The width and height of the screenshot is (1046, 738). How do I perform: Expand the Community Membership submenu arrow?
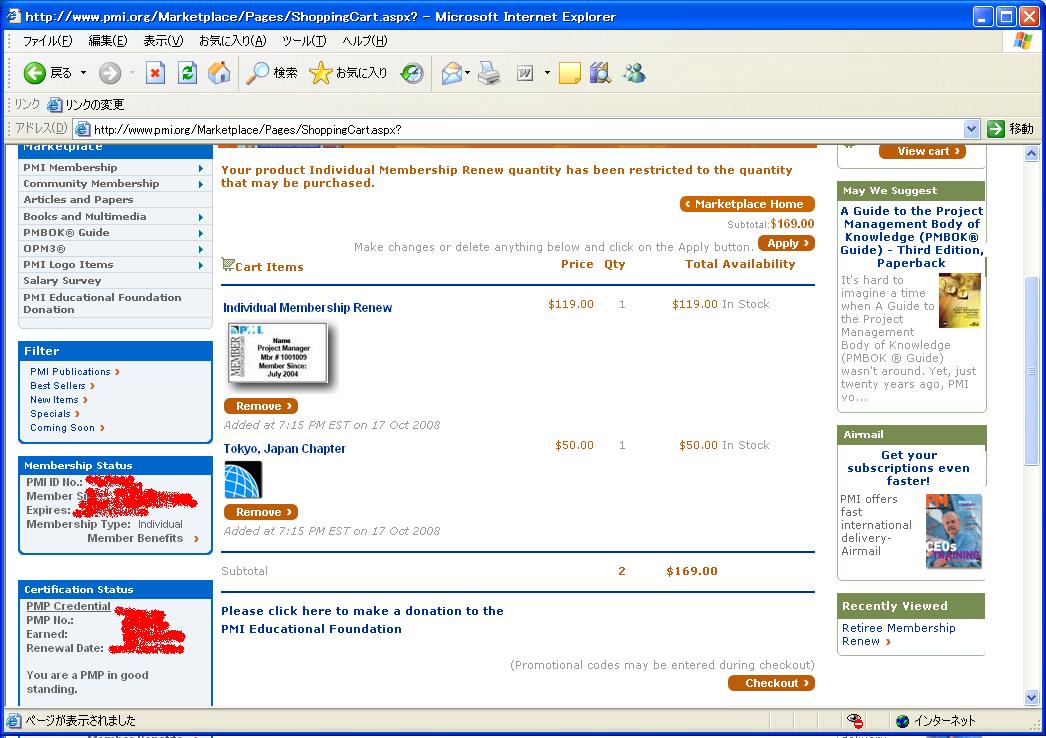201,184
